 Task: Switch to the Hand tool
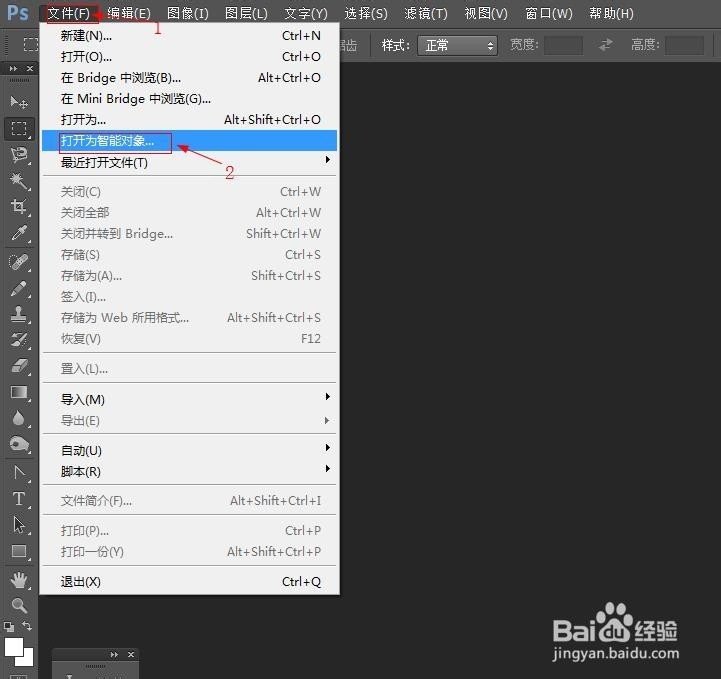pyautogui.click(x=18, y=579)
